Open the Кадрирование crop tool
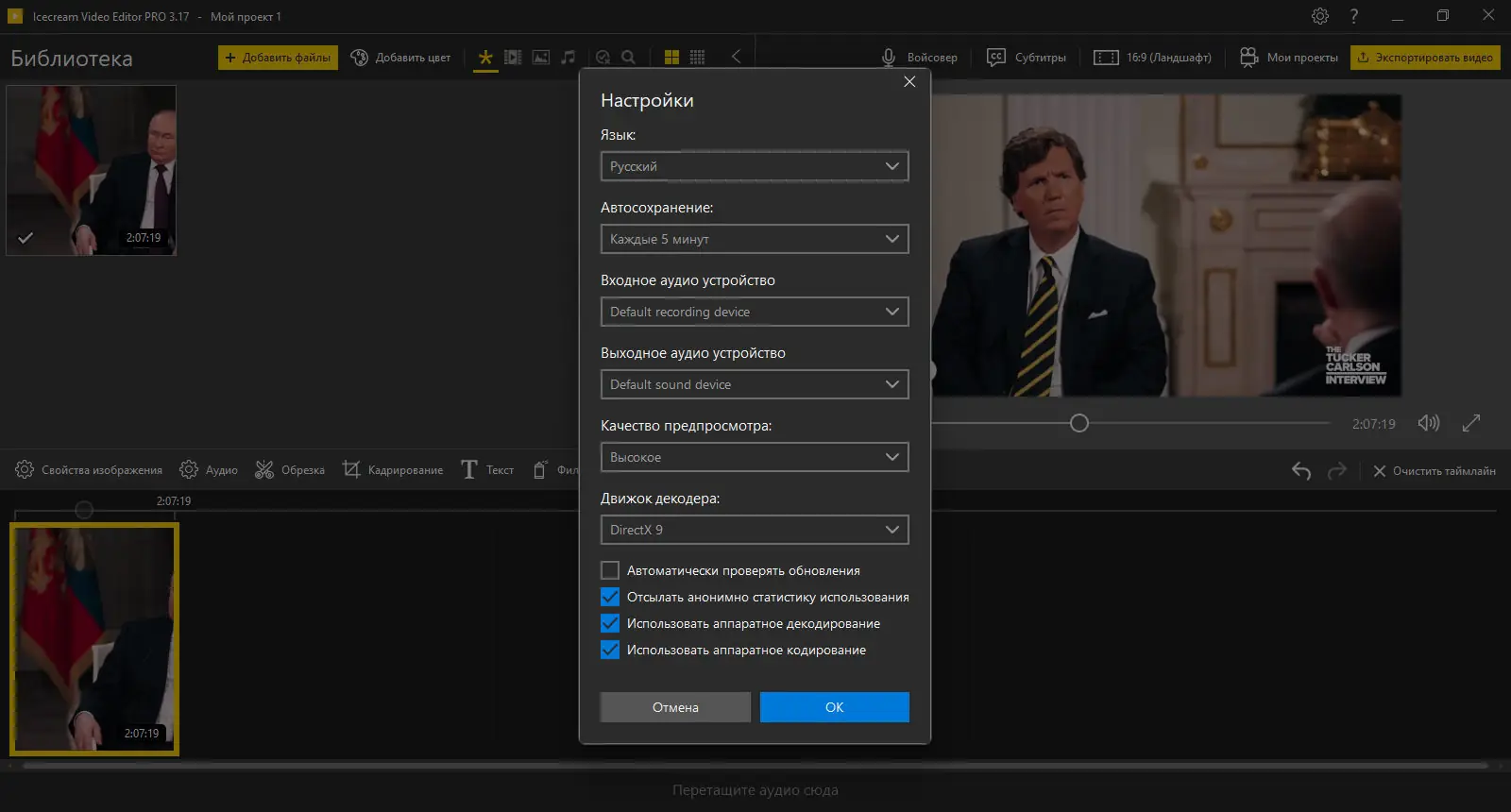1511x812 pixels. 393,470
